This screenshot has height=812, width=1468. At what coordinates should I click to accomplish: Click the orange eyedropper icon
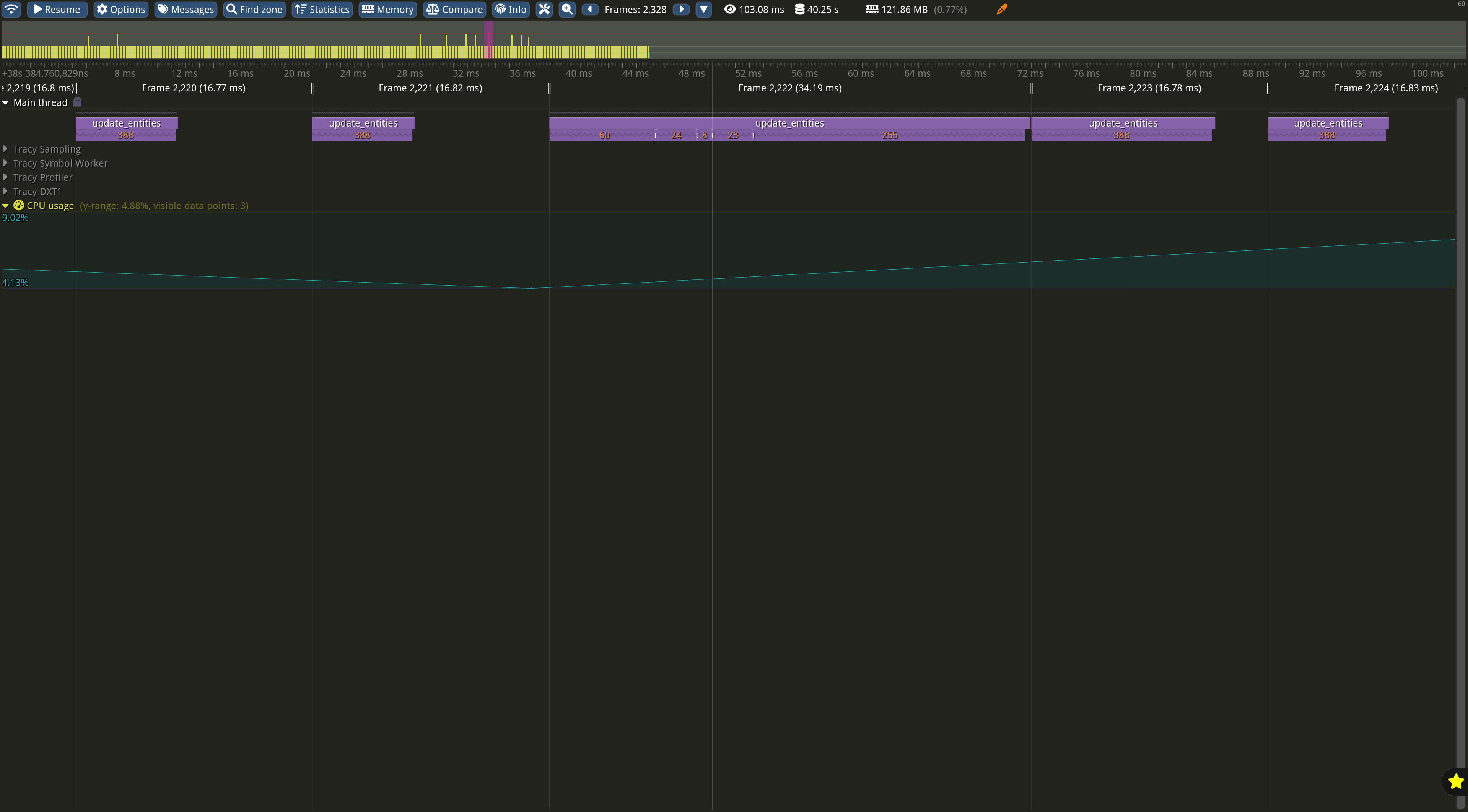click(x=1002, y=9)
